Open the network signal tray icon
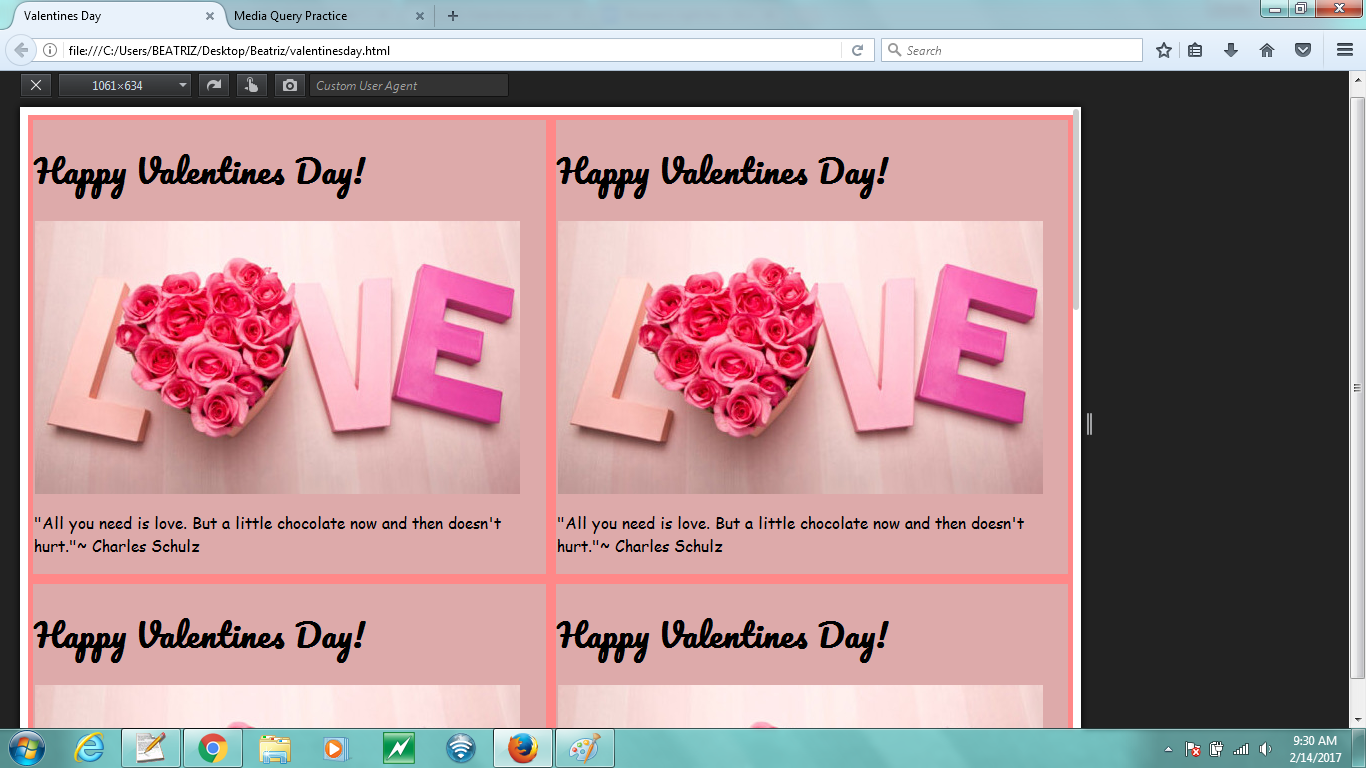This screenshot has height=768, width=1366. (x=1241, y=749)
